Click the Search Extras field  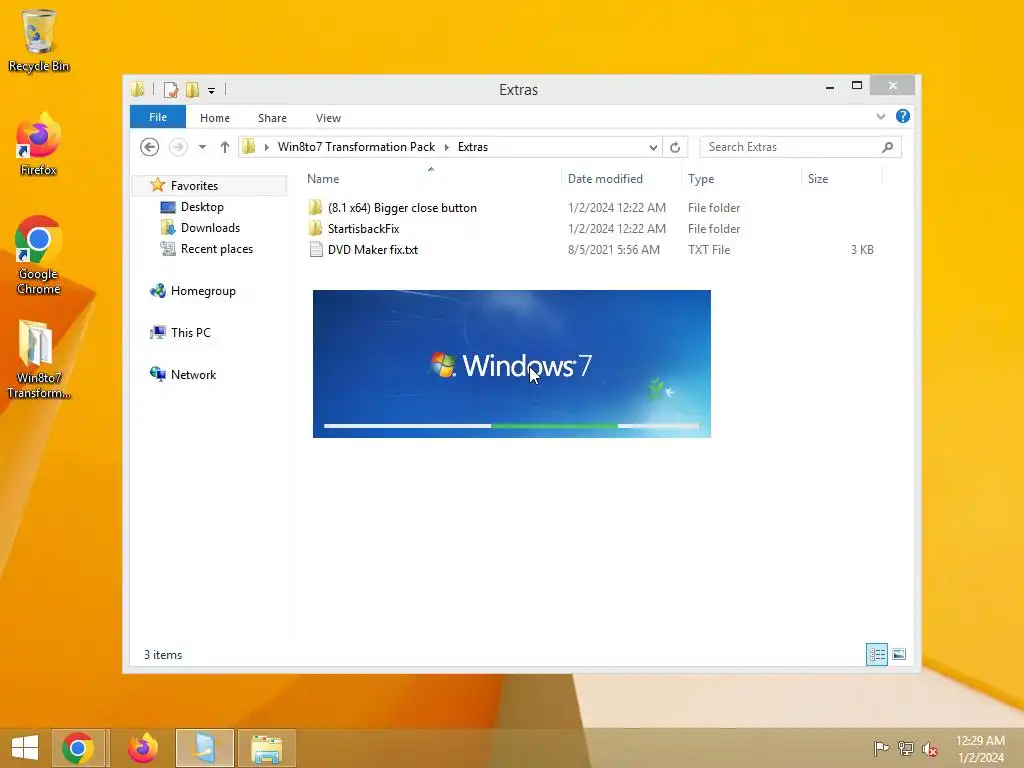coord(800,147)
